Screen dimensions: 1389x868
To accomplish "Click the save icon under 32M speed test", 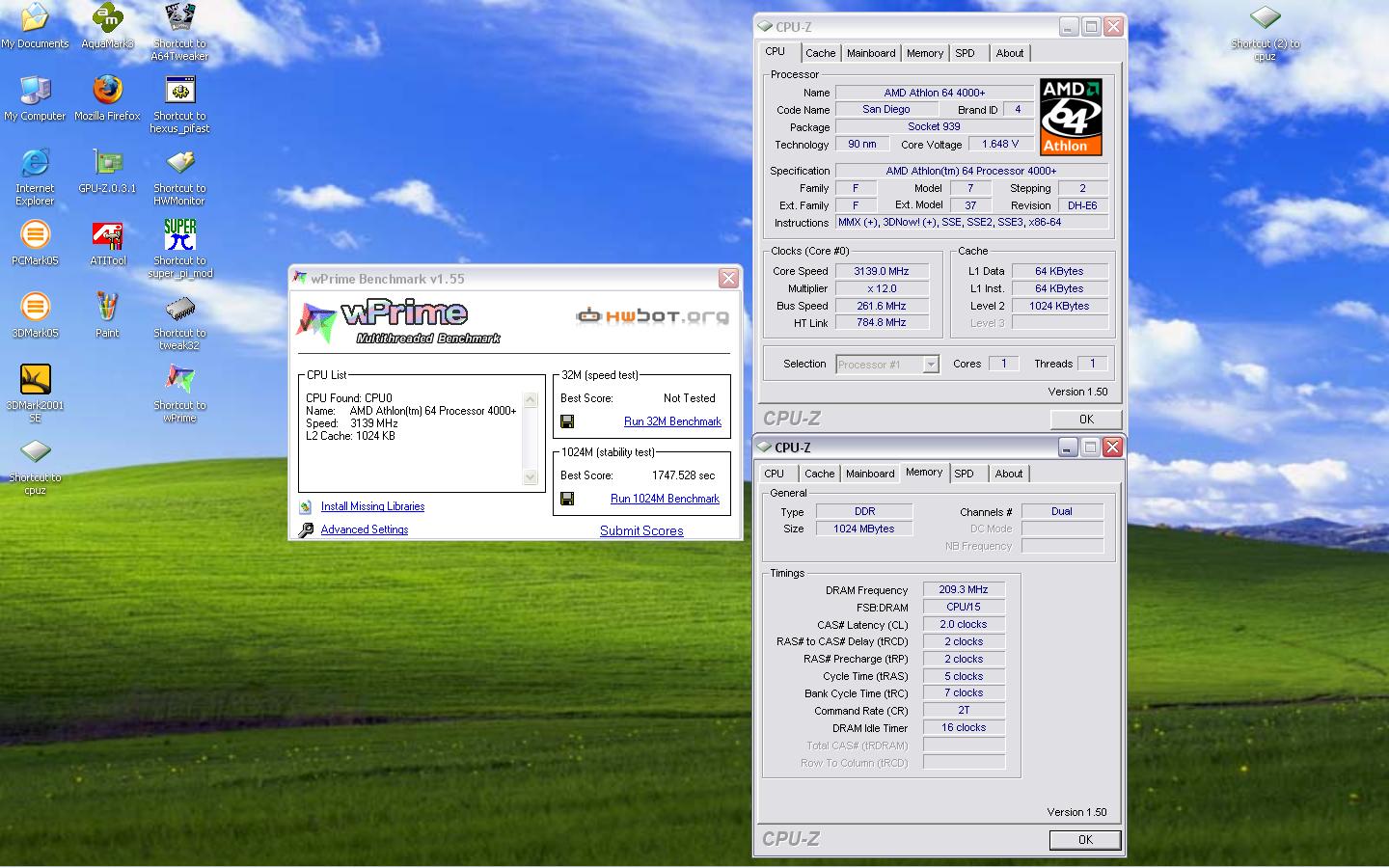I will tap(567, 421).
